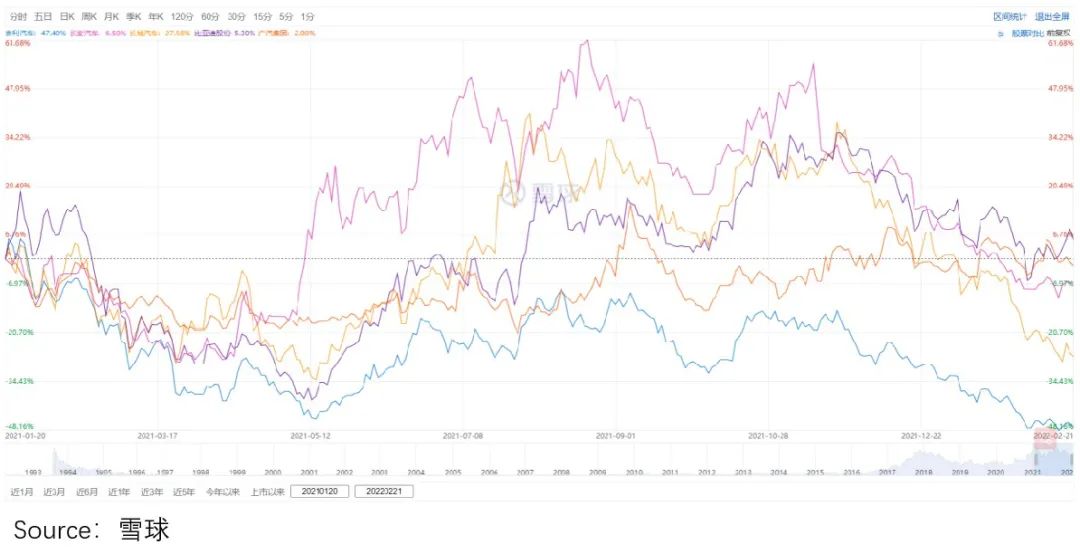Viewport: 1080px width, 554px height.
Task: Select the 日K candlestick period
Action: tap(66, 17)
